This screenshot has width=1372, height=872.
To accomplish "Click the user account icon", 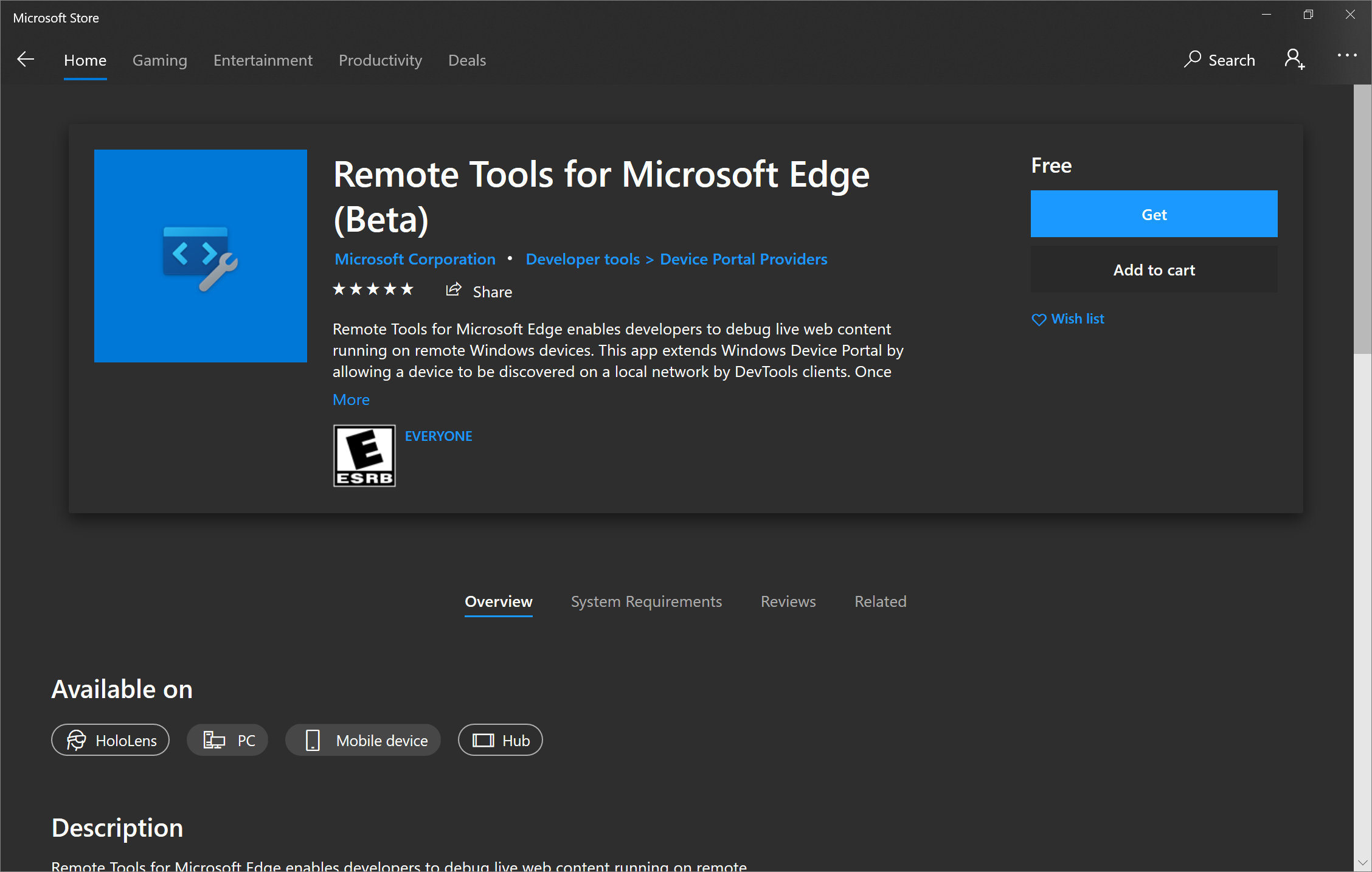I will pos(1296,59).
